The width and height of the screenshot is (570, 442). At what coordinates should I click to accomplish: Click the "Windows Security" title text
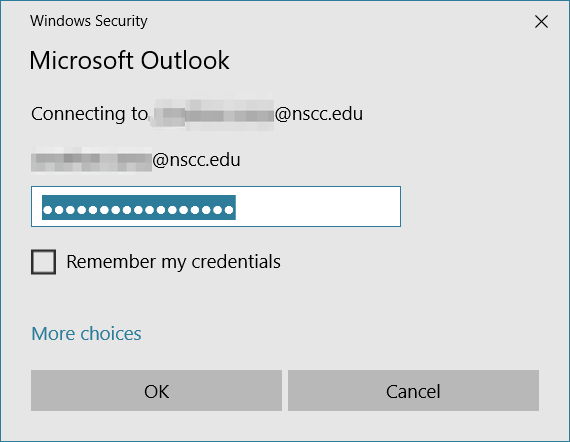tap(89, 21)
